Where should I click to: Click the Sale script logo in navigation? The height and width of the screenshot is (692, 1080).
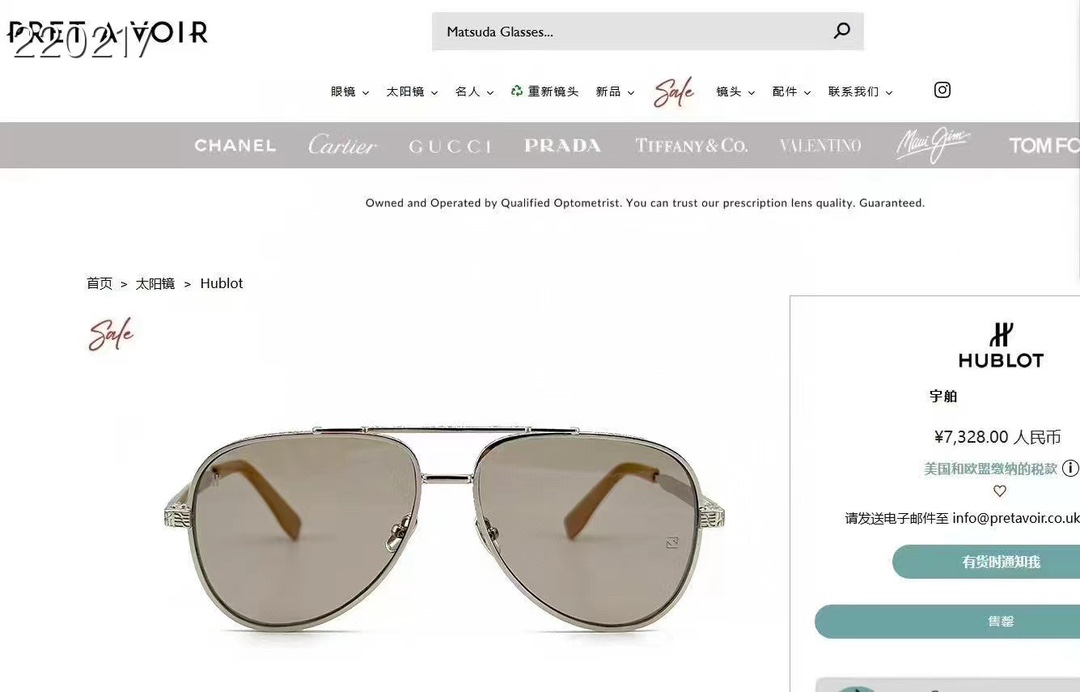click(x=674, y=92)
